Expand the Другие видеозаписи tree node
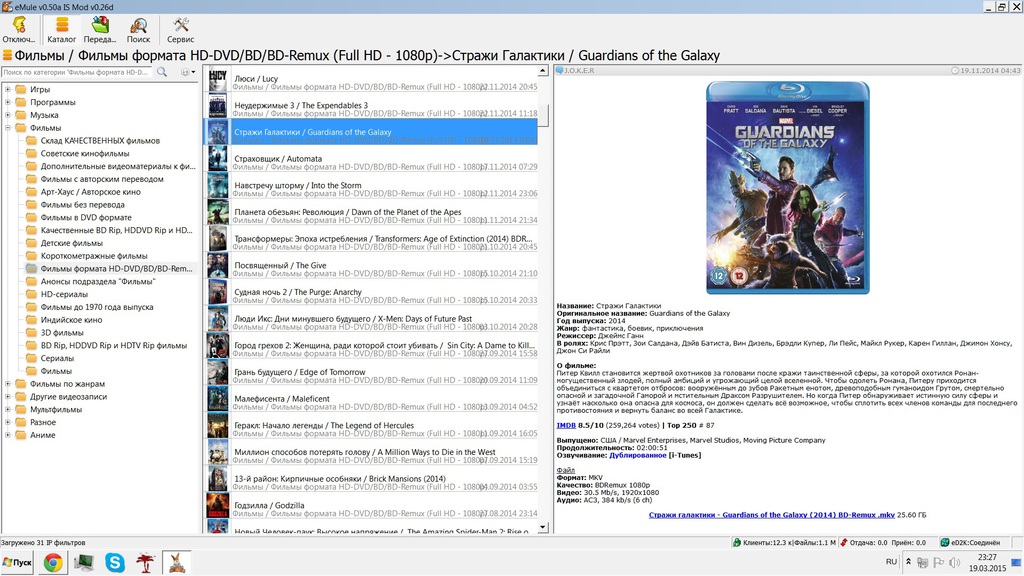 8,396
